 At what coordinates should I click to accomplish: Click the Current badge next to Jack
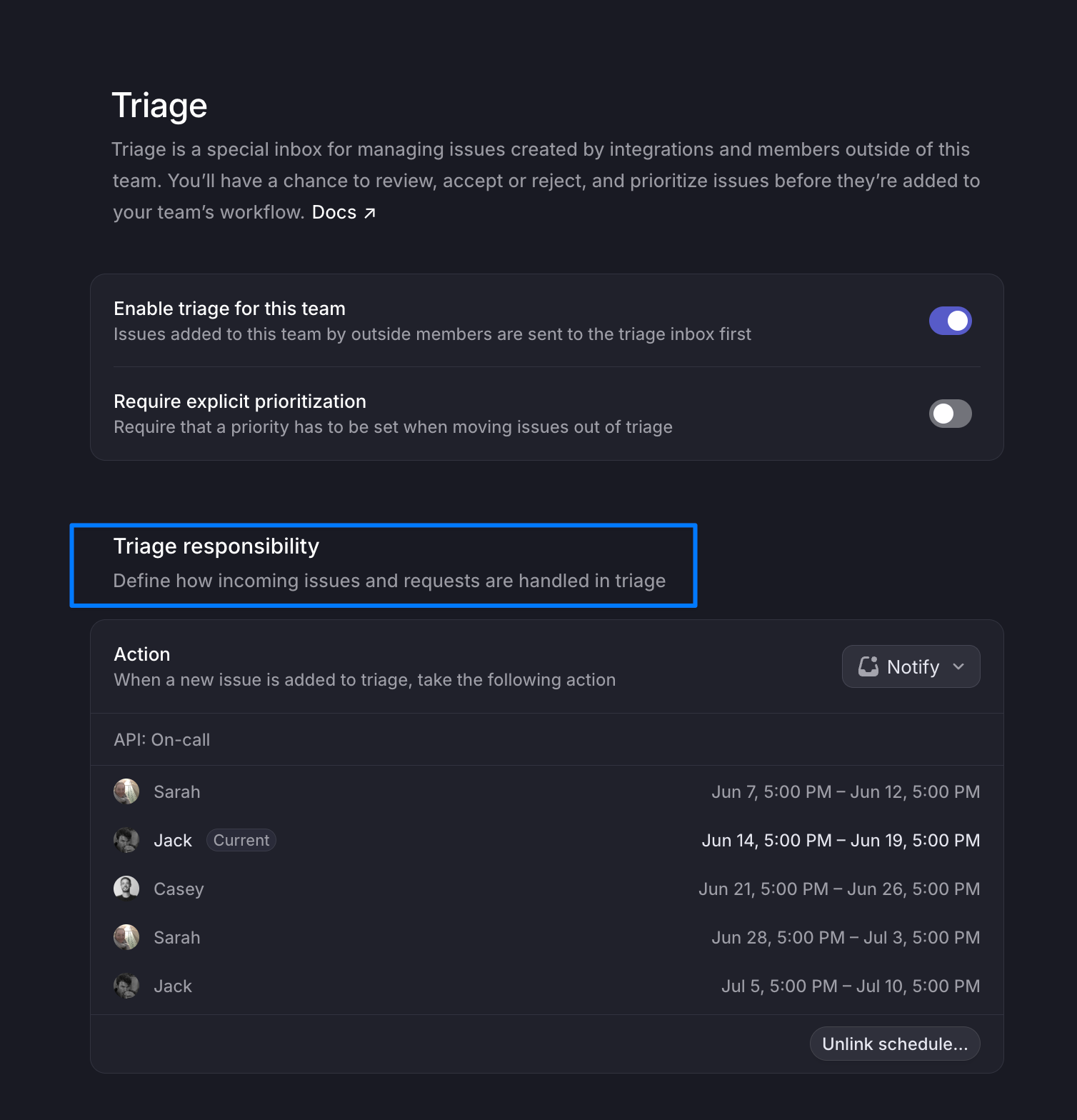(x=241, y=840)
